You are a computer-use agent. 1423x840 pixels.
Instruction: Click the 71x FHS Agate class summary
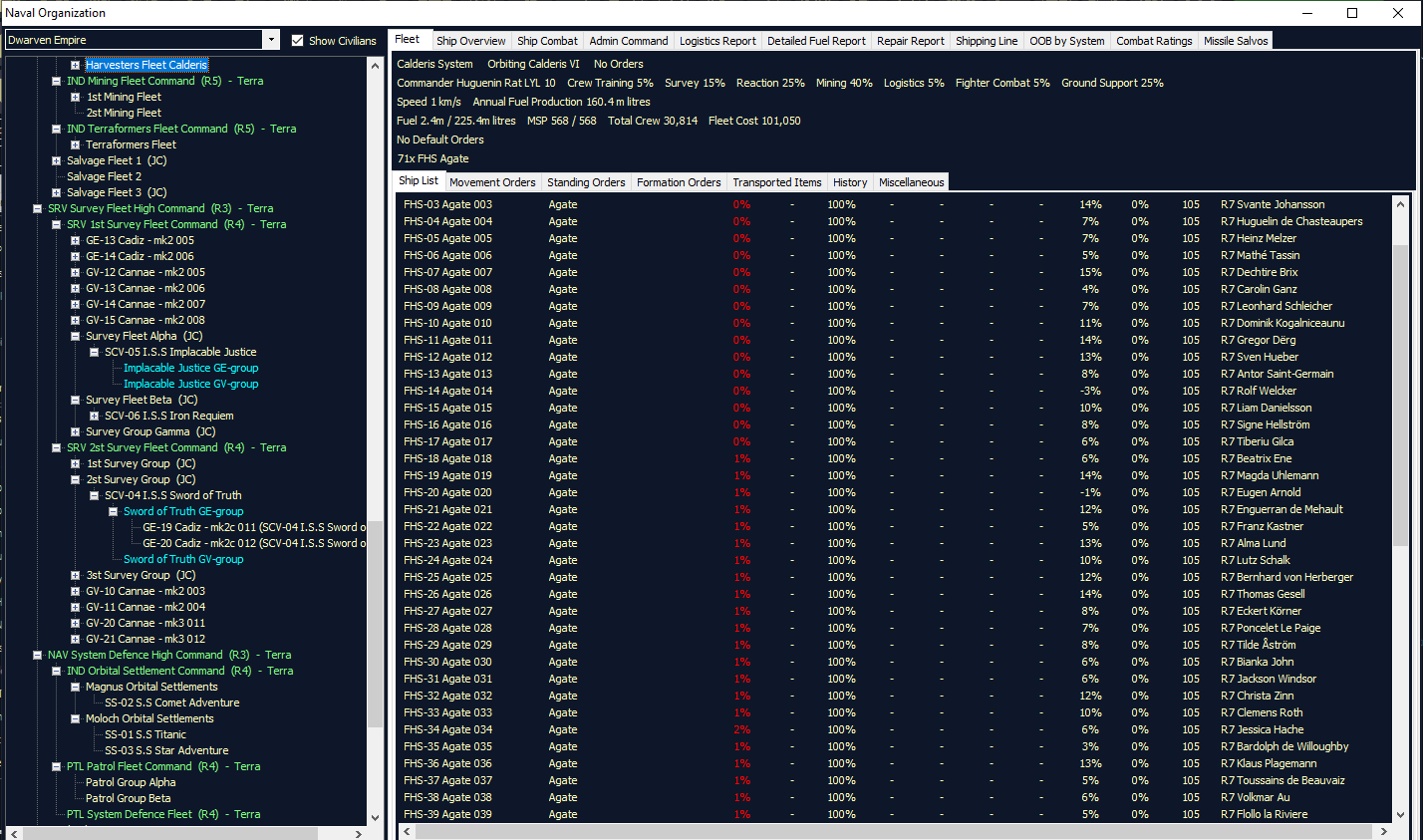click(432, 158)
